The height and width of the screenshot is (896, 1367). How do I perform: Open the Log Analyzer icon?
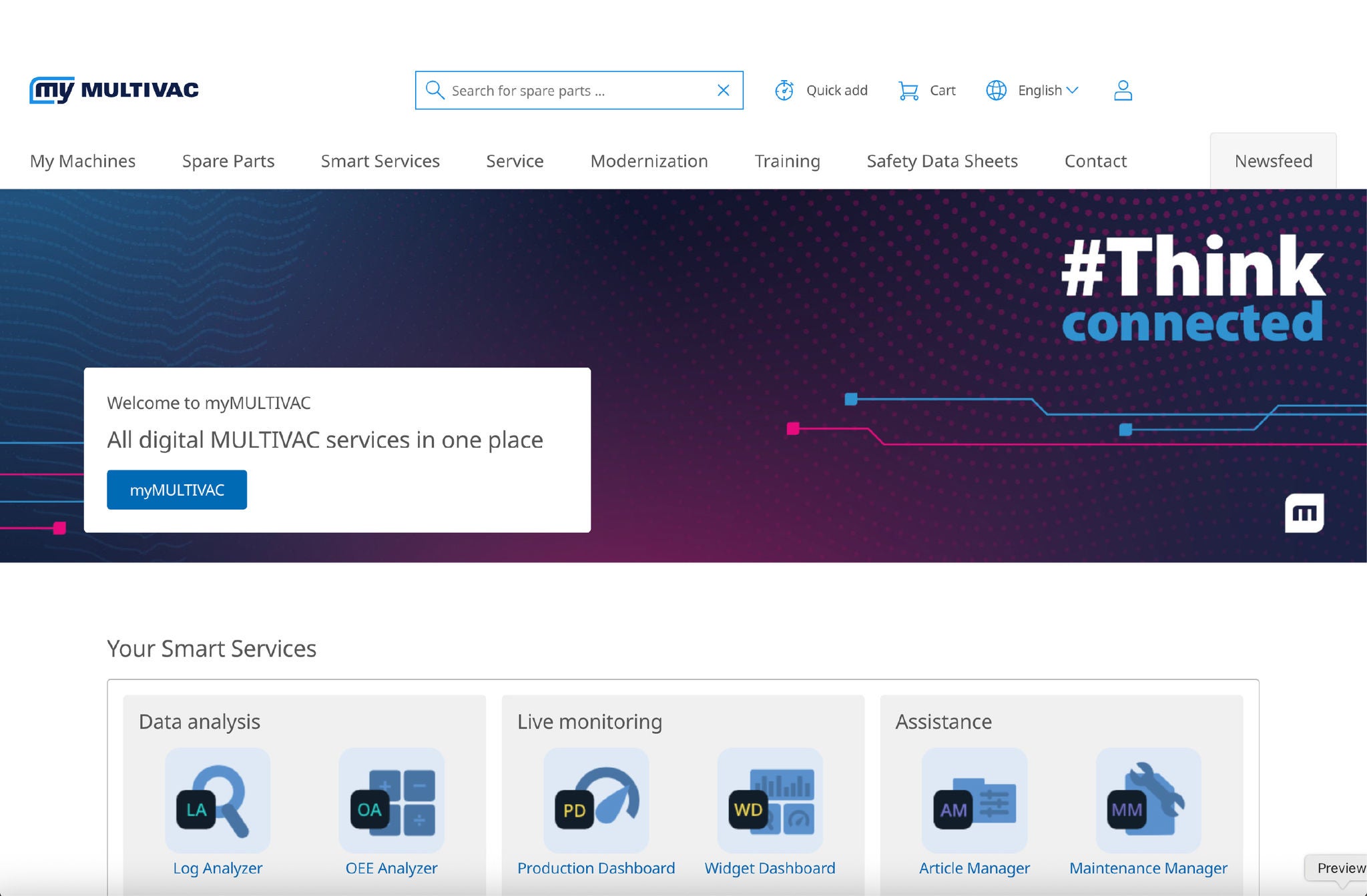(x=218, y=800)
